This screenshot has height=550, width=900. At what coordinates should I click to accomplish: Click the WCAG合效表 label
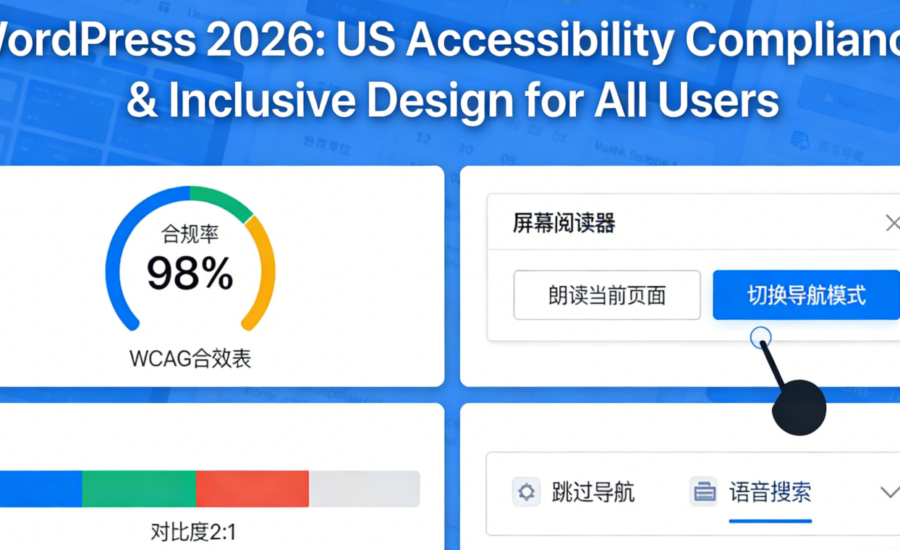(190, 359)
